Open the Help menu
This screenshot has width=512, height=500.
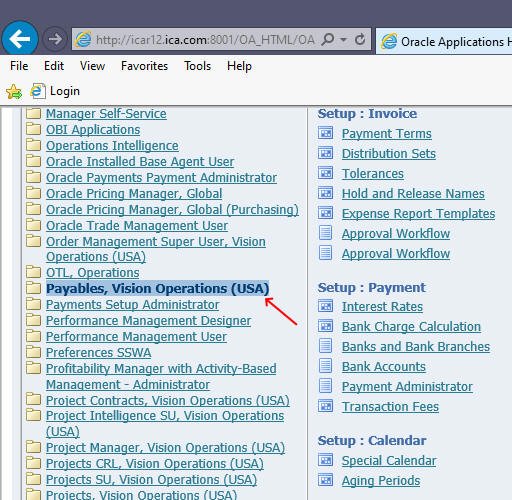tap(239, 66)
